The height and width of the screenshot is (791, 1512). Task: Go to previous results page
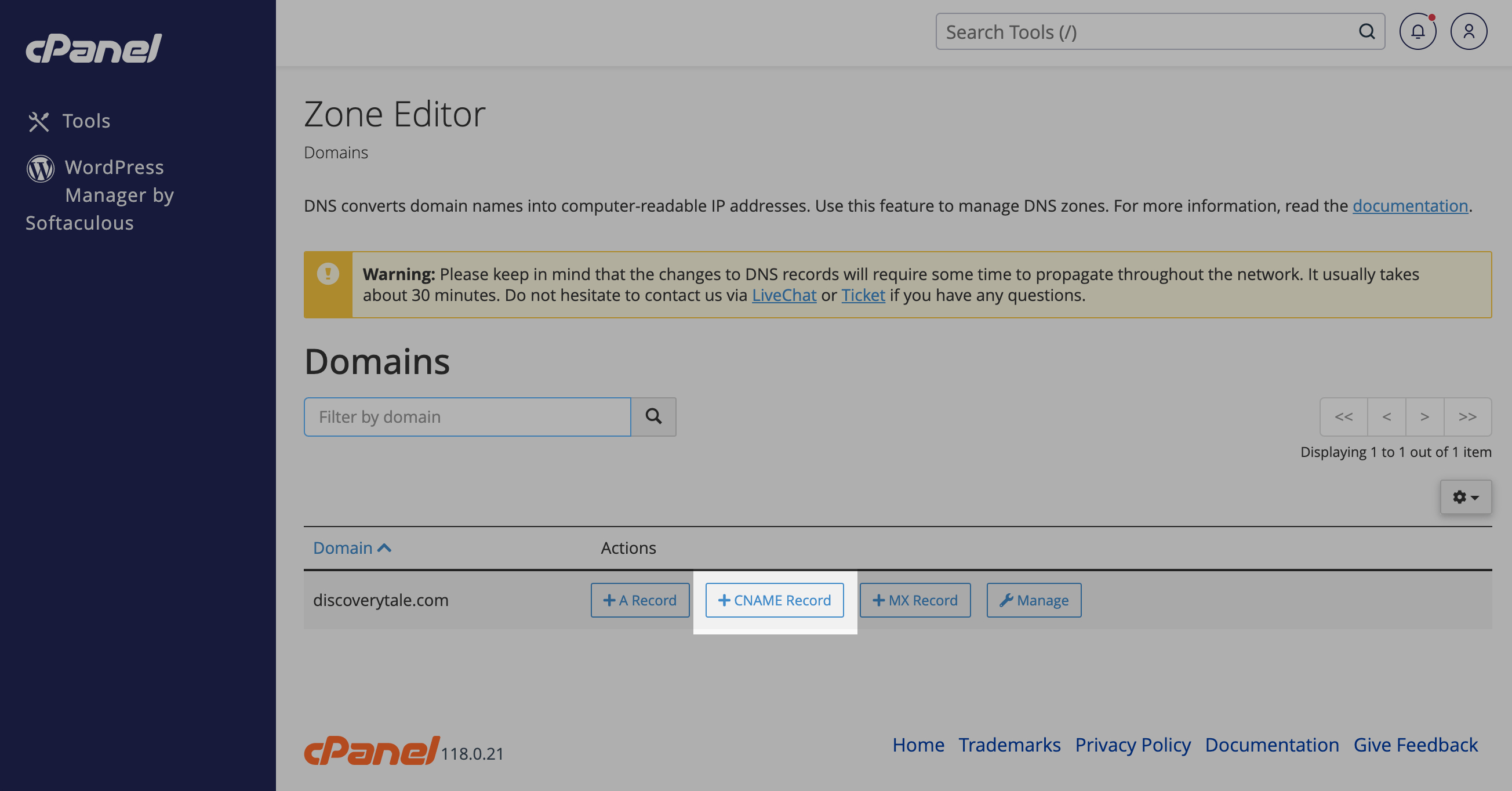1386,417
